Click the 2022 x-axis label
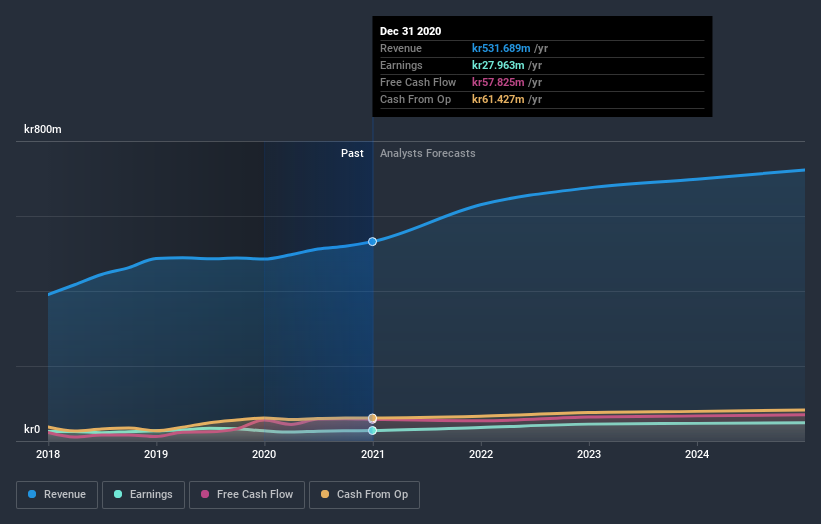The image size is (821, 524). click(481, 454)
